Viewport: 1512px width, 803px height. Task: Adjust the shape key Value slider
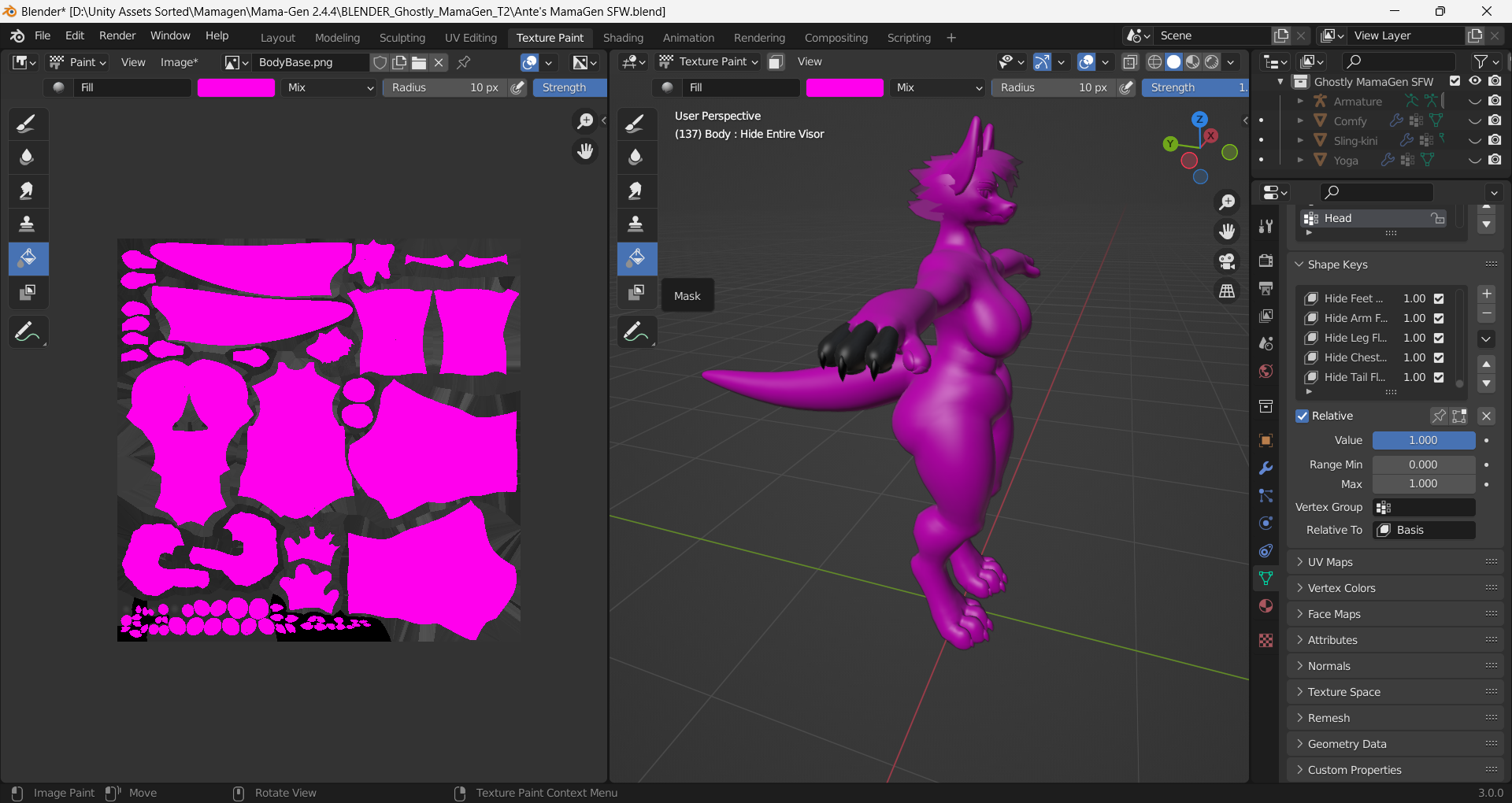1424,440
